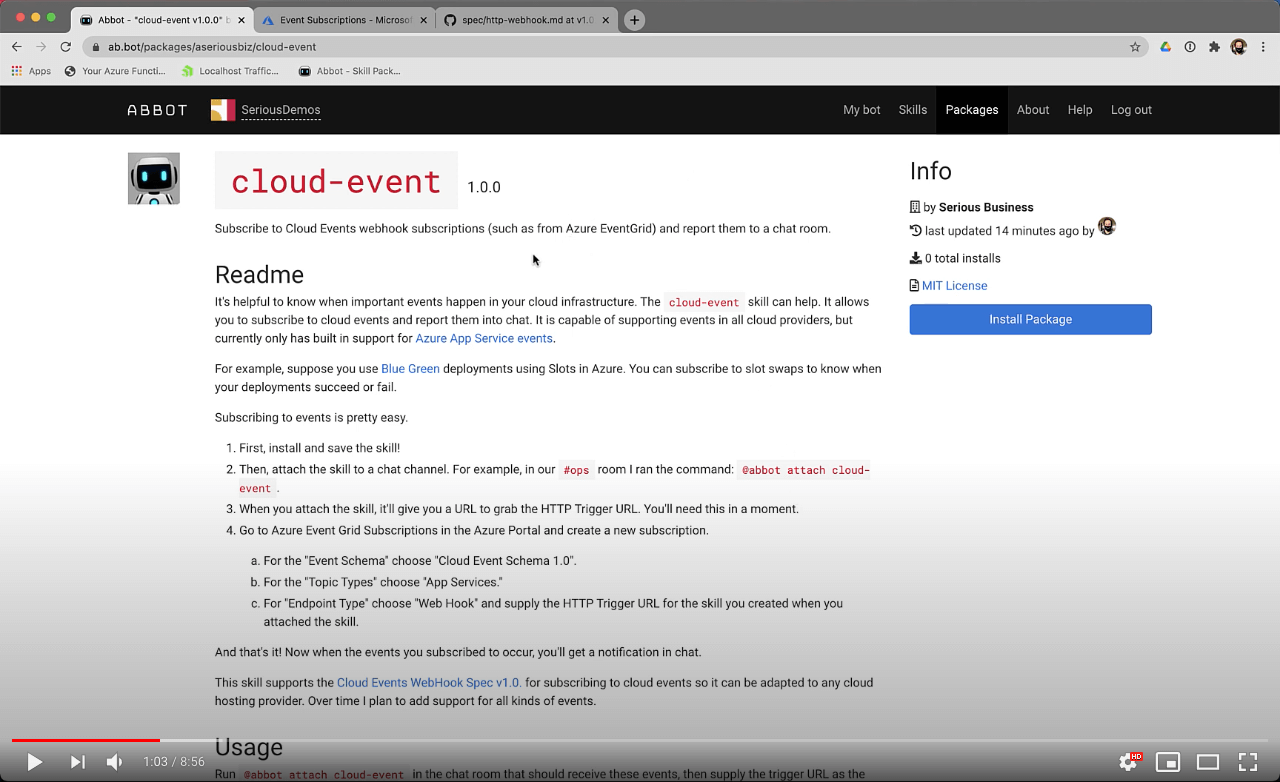Click the Abbot robot avatar image
The width and height of the screenshot is (1280, 782).
click(x=154, y=179)
